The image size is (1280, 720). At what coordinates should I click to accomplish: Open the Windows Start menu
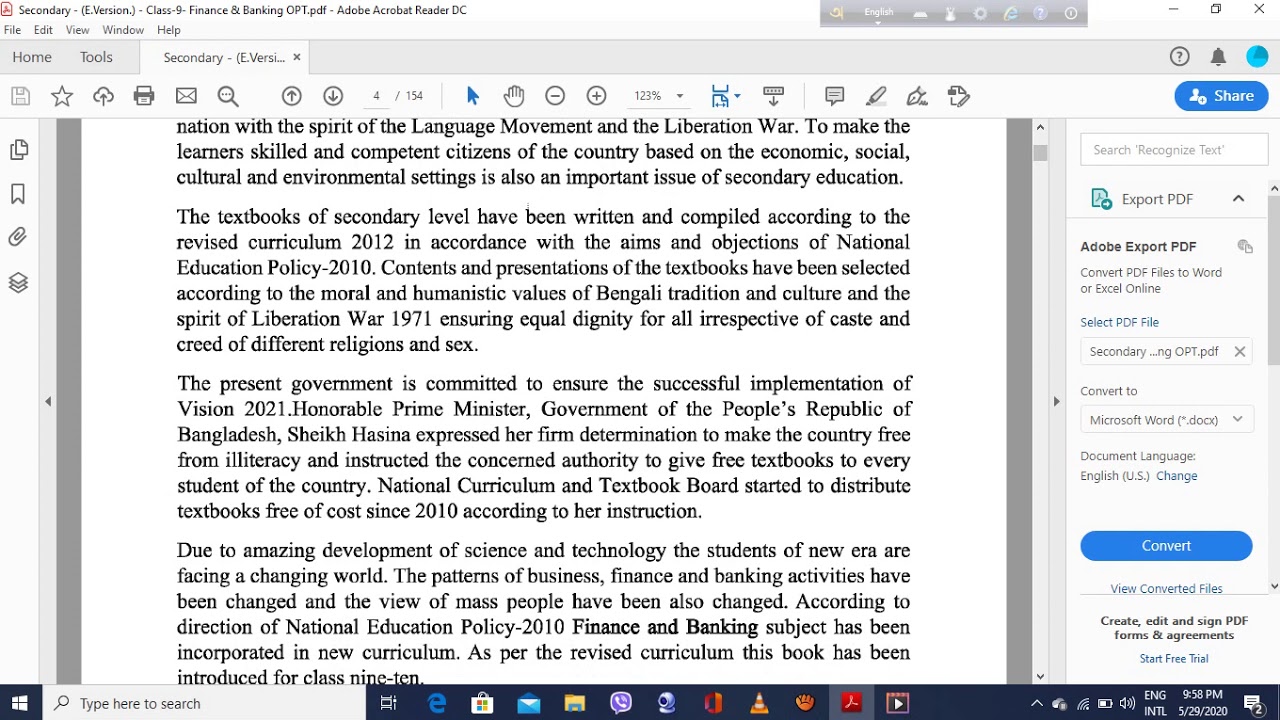click(20, 703)
